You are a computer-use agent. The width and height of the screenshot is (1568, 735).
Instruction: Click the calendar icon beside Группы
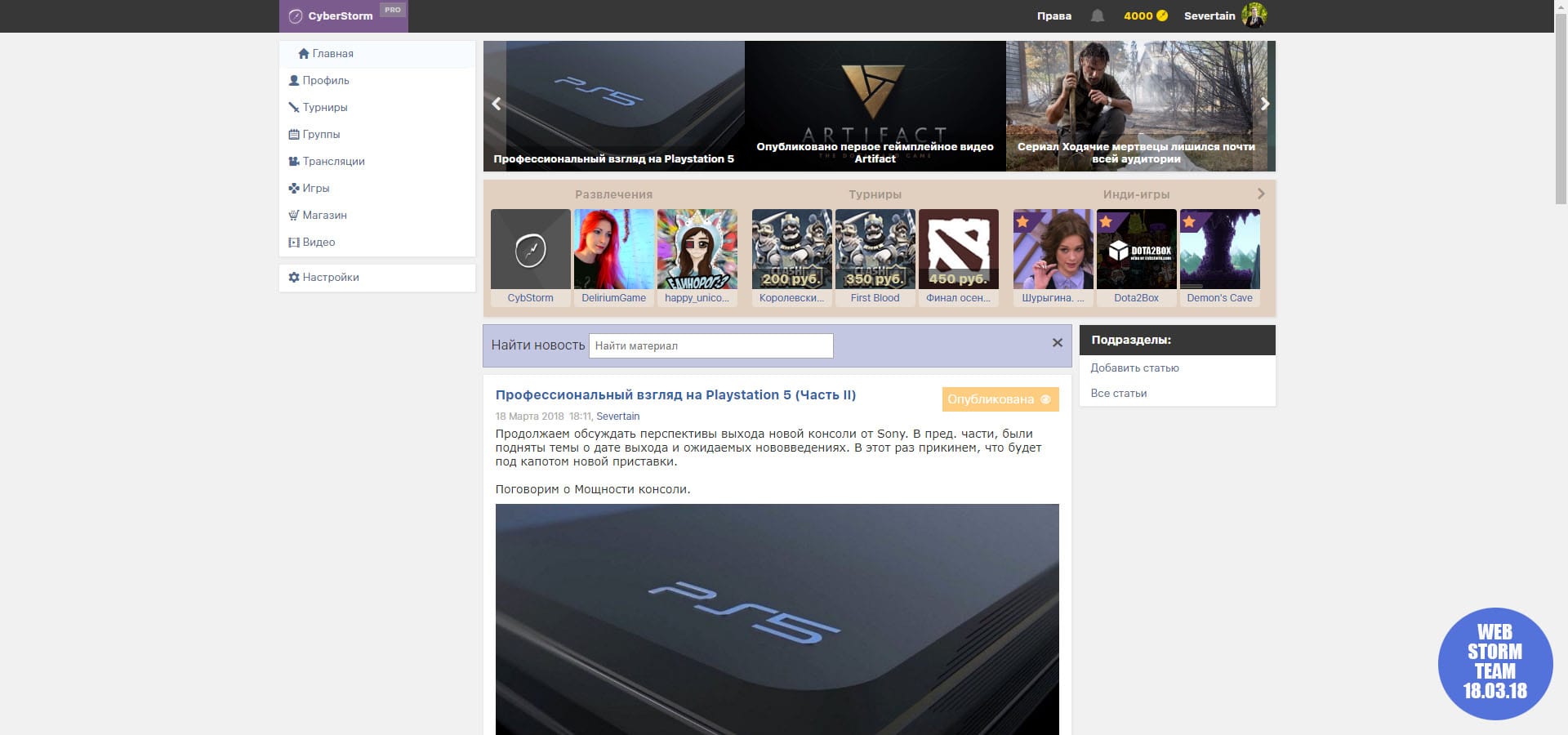294,134
